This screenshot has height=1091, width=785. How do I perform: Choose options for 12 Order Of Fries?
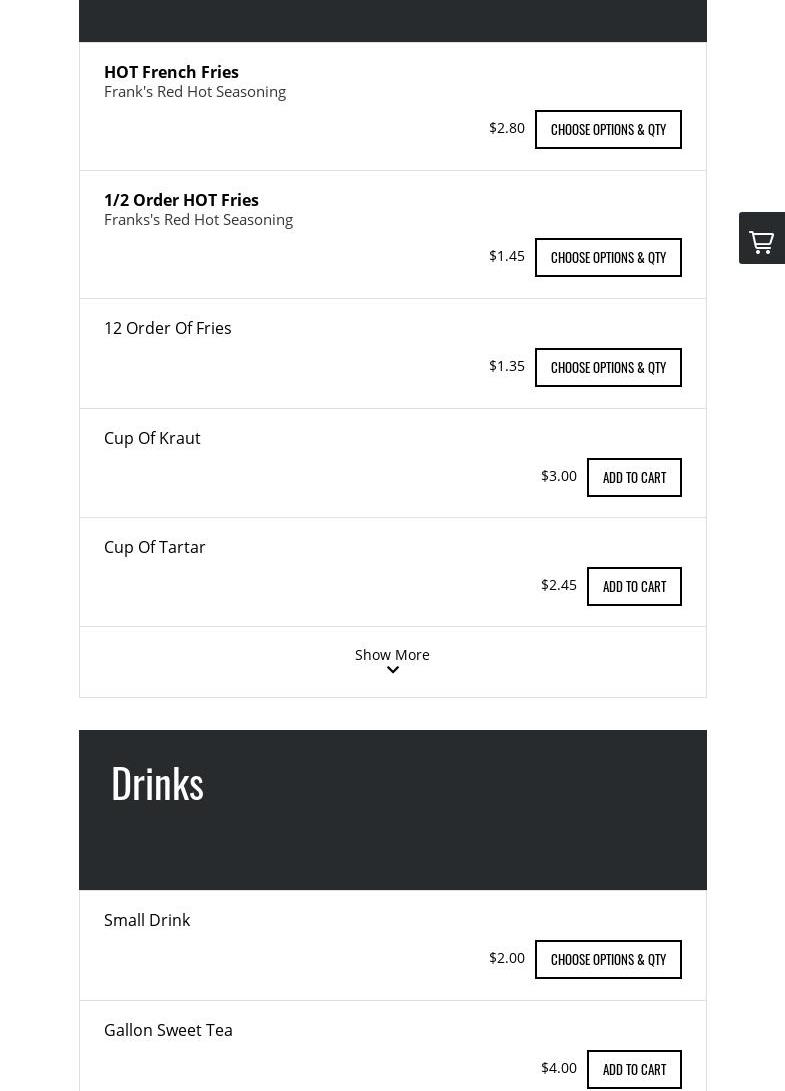point(608,367)
